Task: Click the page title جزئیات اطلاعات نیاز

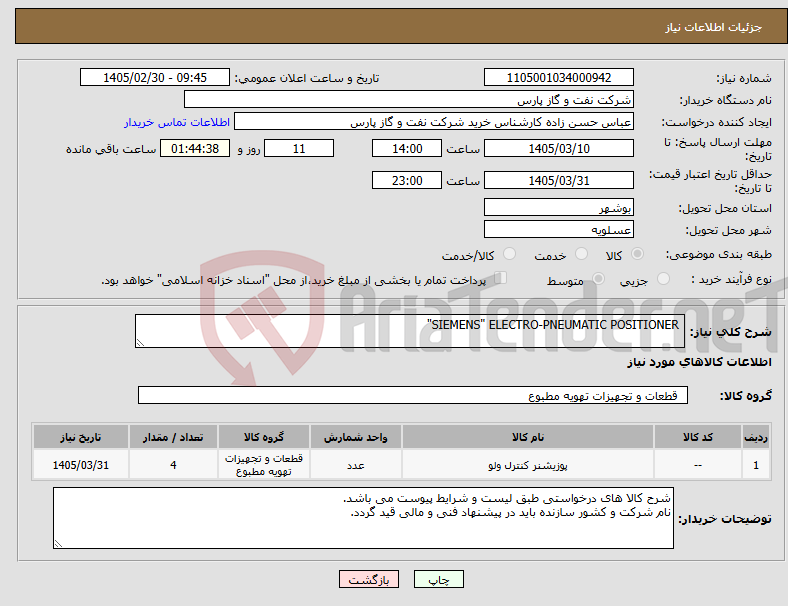Action: point(714,27)
